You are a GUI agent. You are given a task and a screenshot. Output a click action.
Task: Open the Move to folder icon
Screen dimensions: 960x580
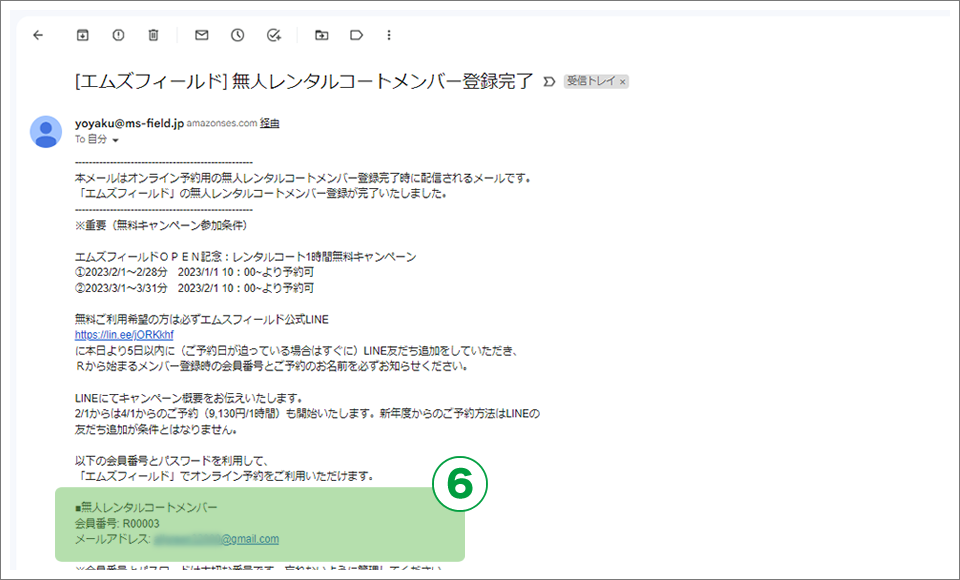tap(321, 35)
